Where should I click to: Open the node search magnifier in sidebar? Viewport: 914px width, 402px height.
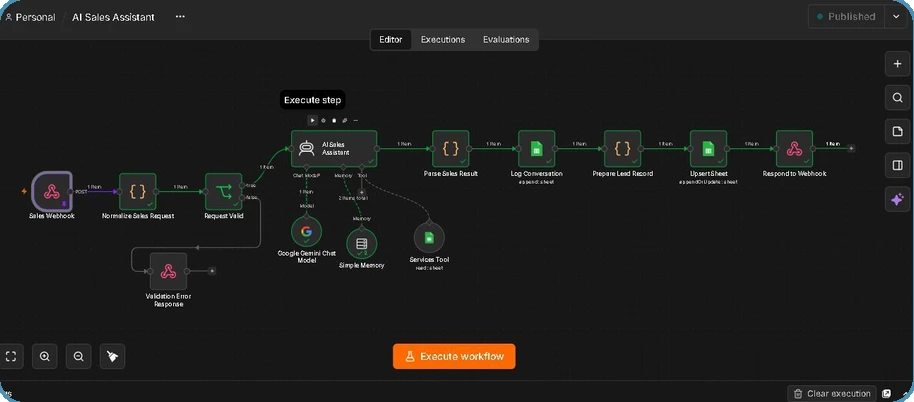897,97
